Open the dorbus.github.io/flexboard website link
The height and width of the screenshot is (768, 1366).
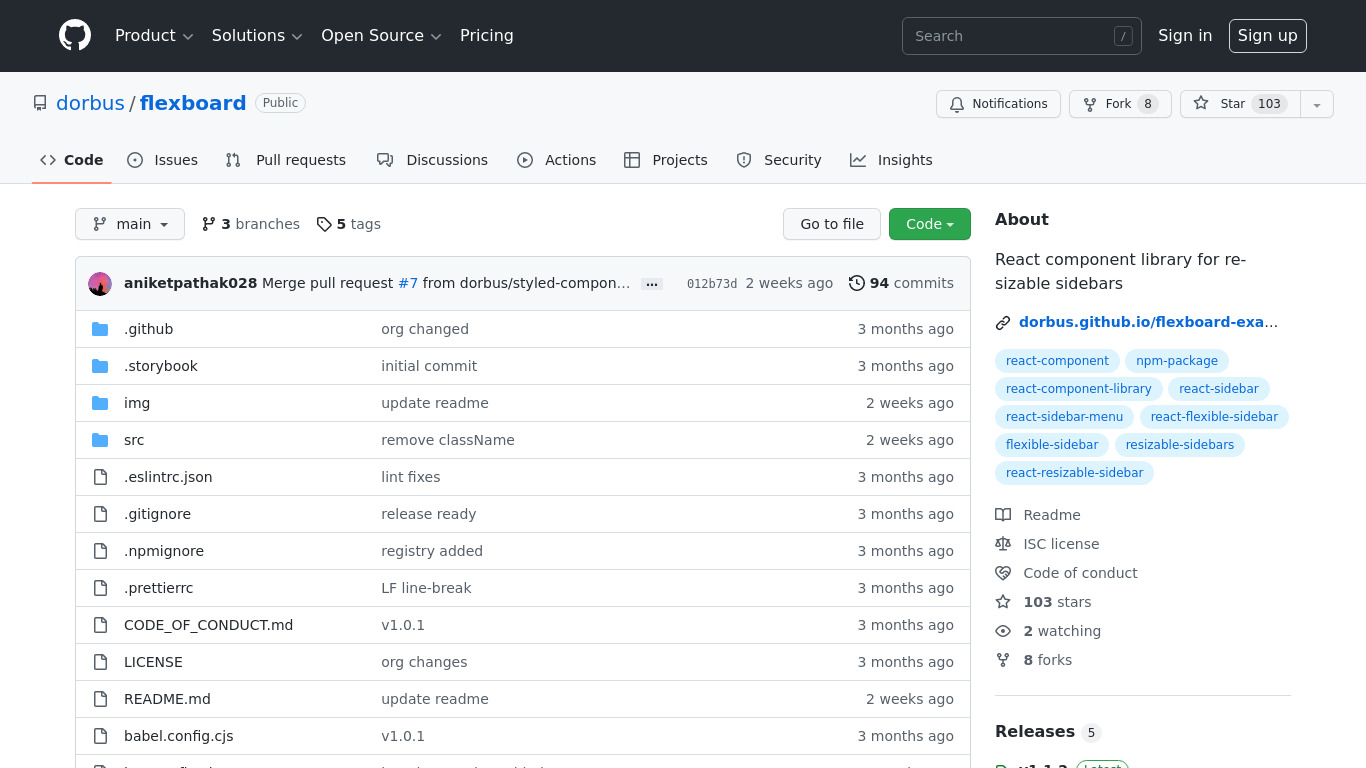click(1148, 322)
